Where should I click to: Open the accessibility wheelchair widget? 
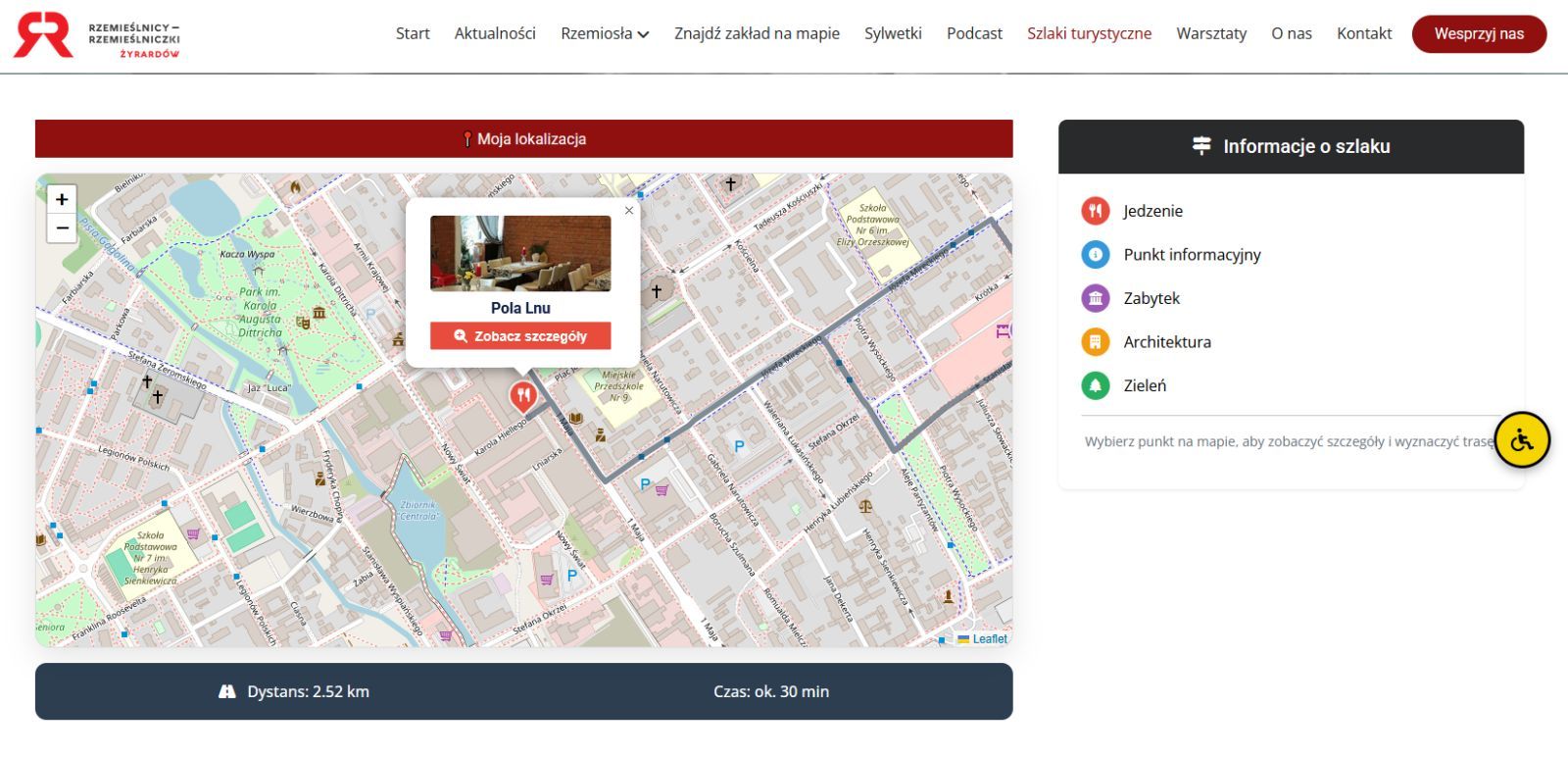(x=1522, y=440)
